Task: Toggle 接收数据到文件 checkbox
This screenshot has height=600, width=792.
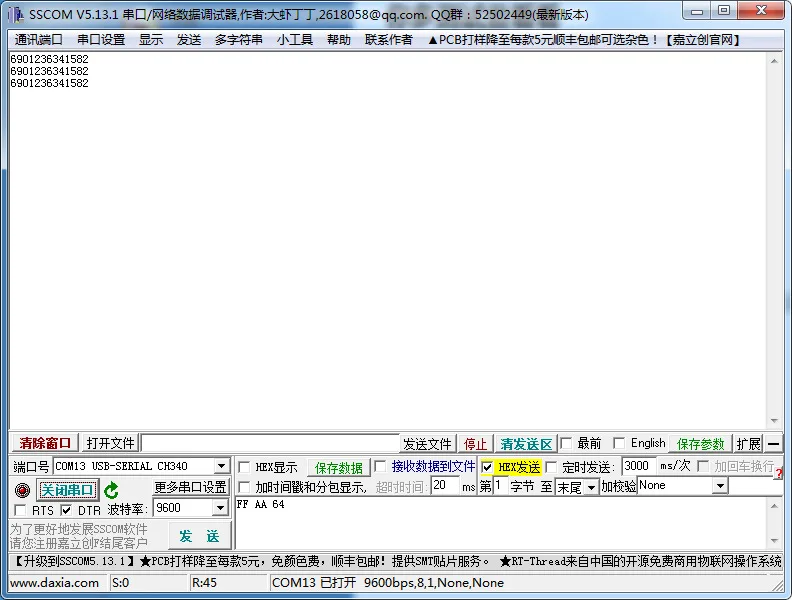Action: tap(380, 466)
